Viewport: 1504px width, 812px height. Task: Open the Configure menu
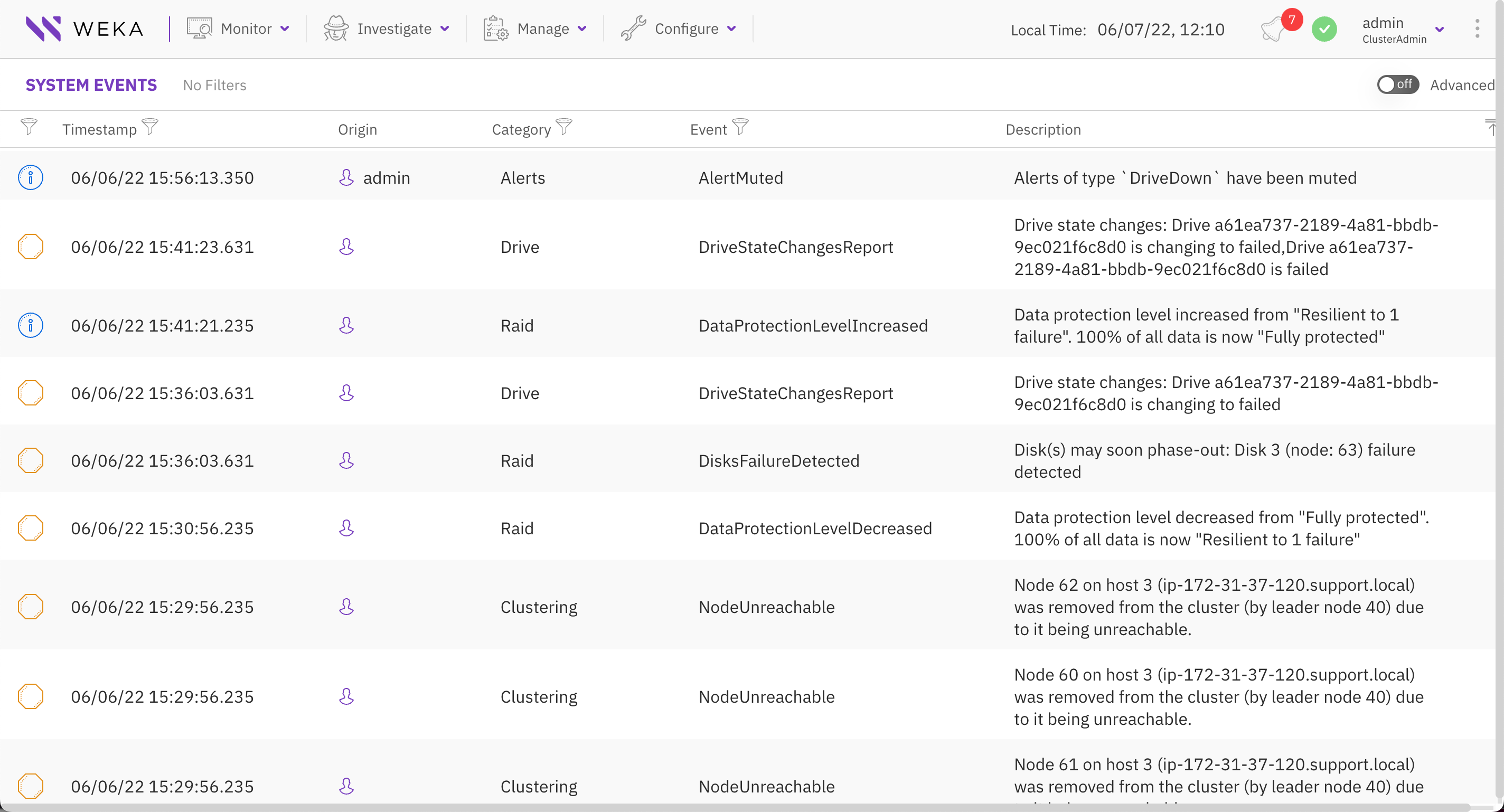click(687, 28)
